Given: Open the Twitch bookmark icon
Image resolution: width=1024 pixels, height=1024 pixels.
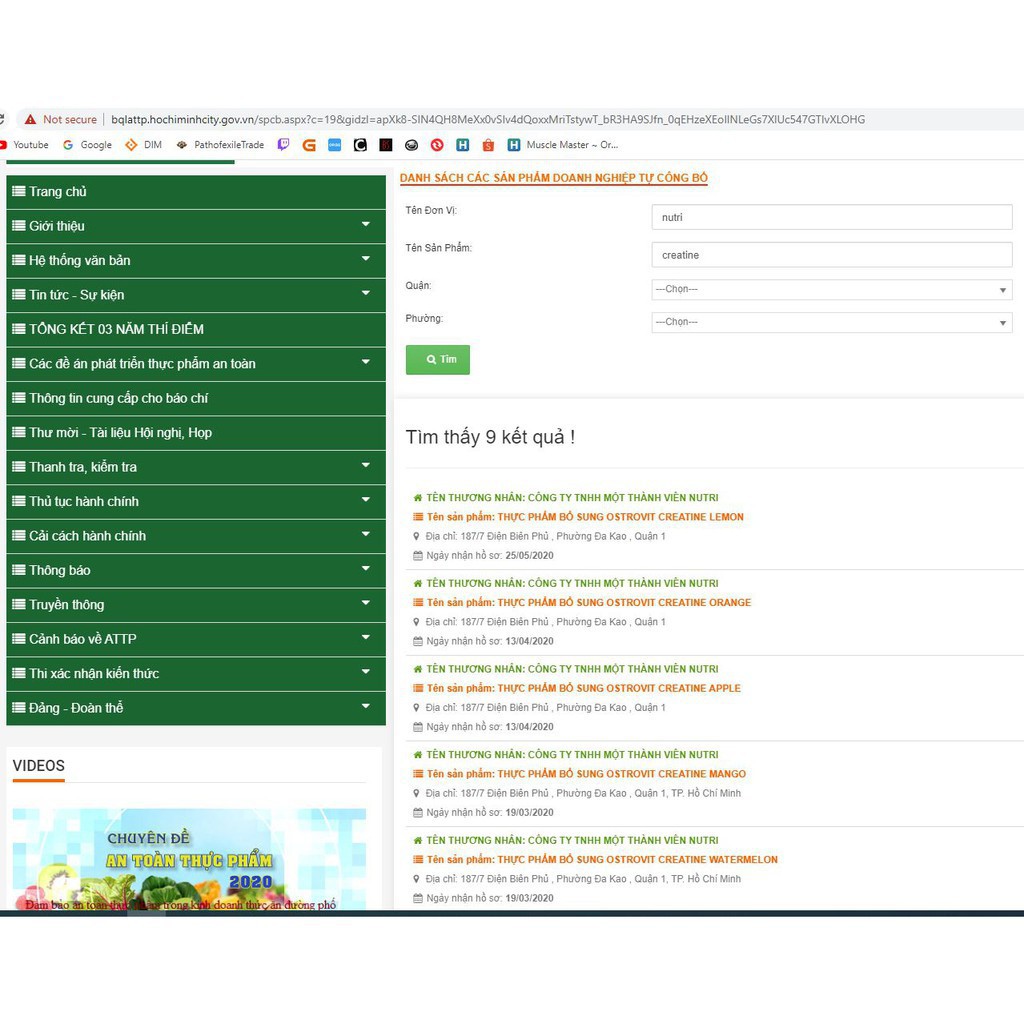Looking at the screenshot, I should (x=283, y=145).
